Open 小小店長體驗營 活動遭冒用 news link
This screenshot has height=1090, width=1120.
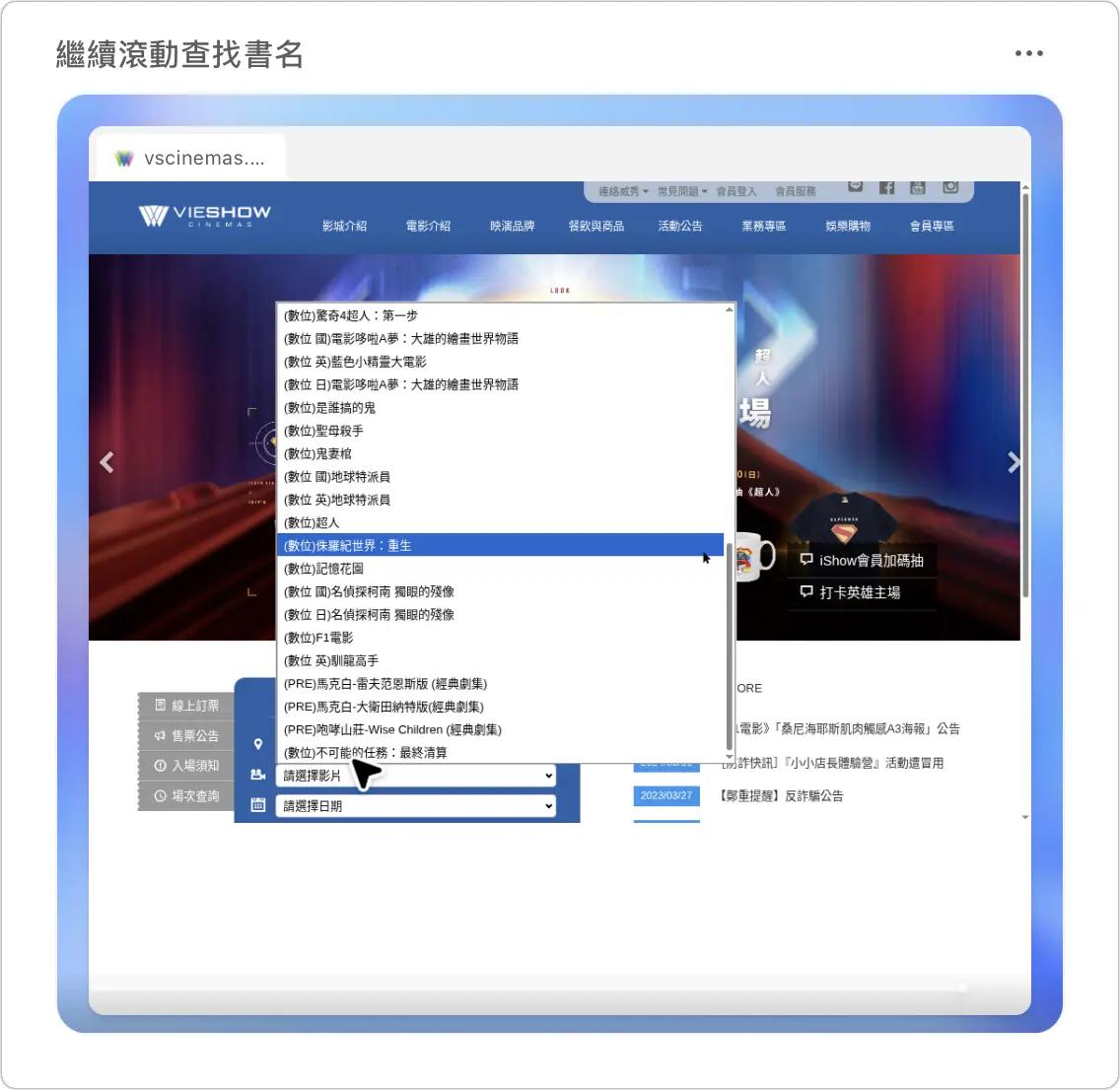coord(833,763)
